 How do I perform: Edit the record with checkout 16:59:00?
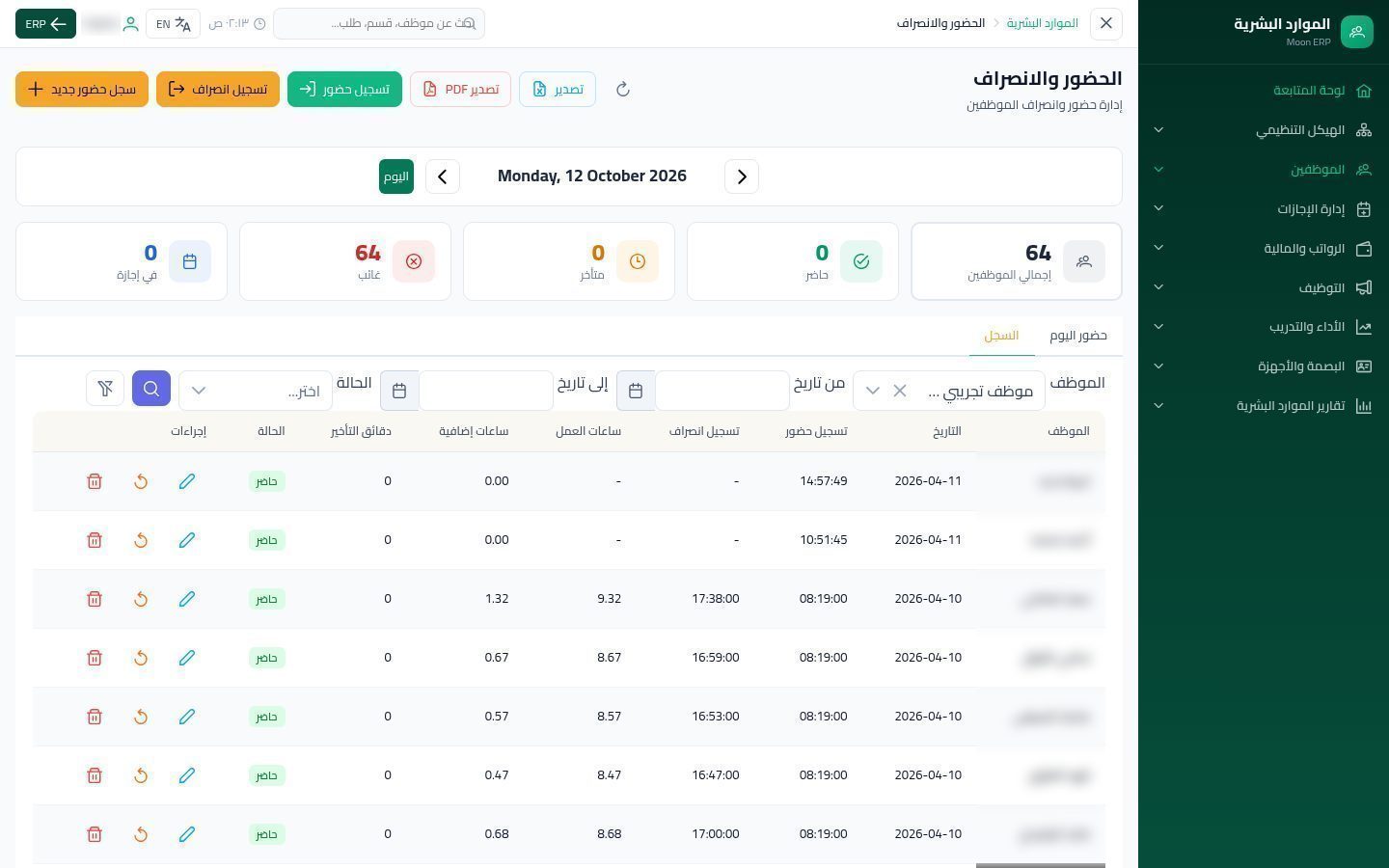pyautogui.click(x=187, y=658)
